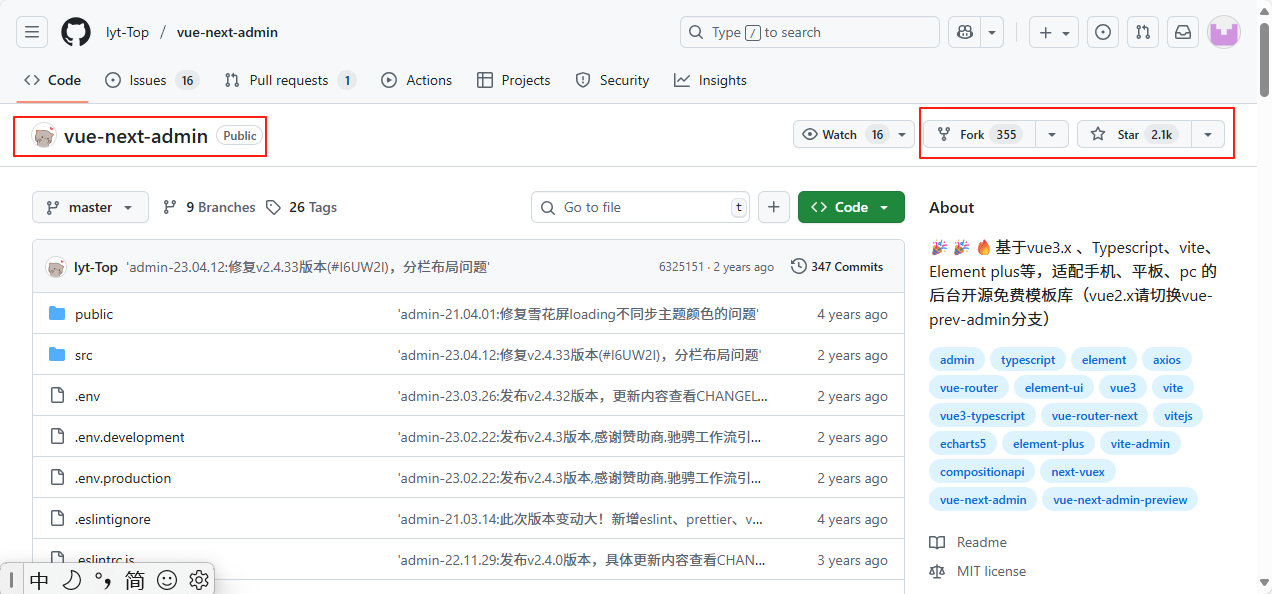
Task: Click the .eslintignore file icon
Action: click(57, 519)
